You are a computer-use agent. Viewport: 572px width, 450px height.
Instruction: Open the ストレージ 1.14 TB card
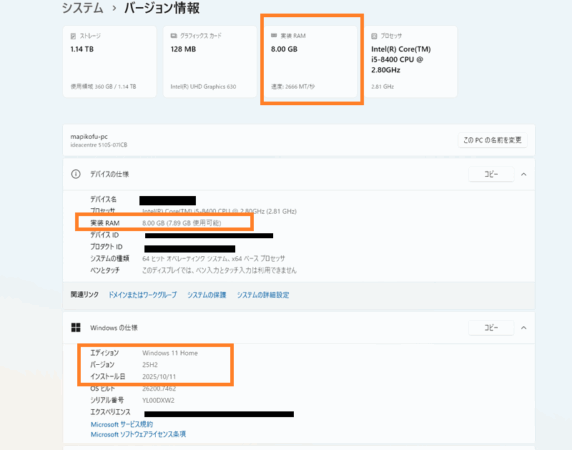[x=109, y=61]
